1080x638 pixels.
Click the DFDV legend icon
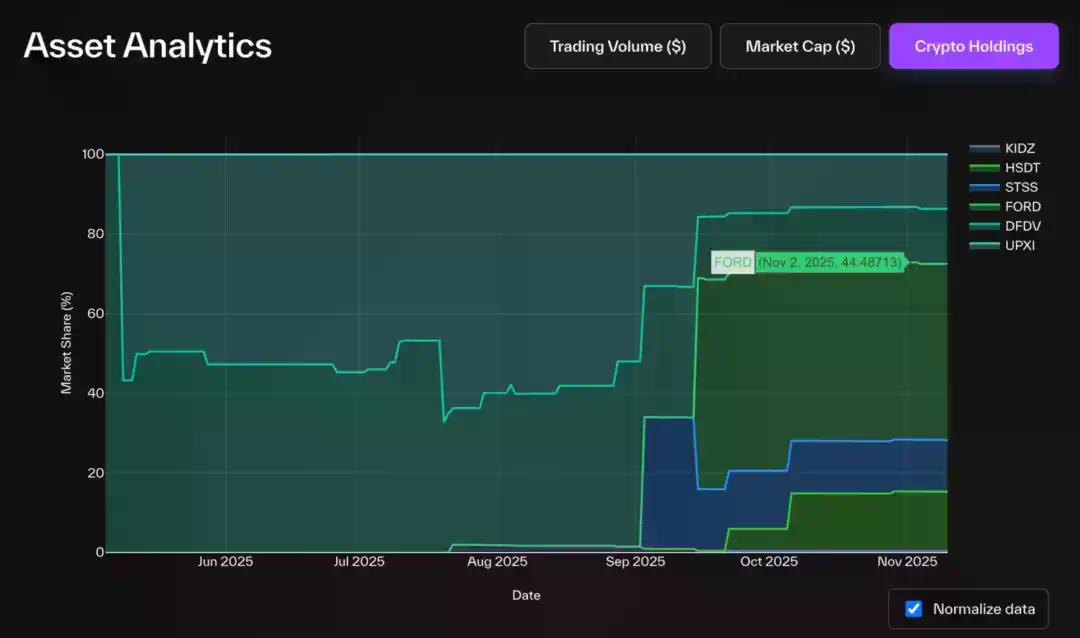[985, 226]
